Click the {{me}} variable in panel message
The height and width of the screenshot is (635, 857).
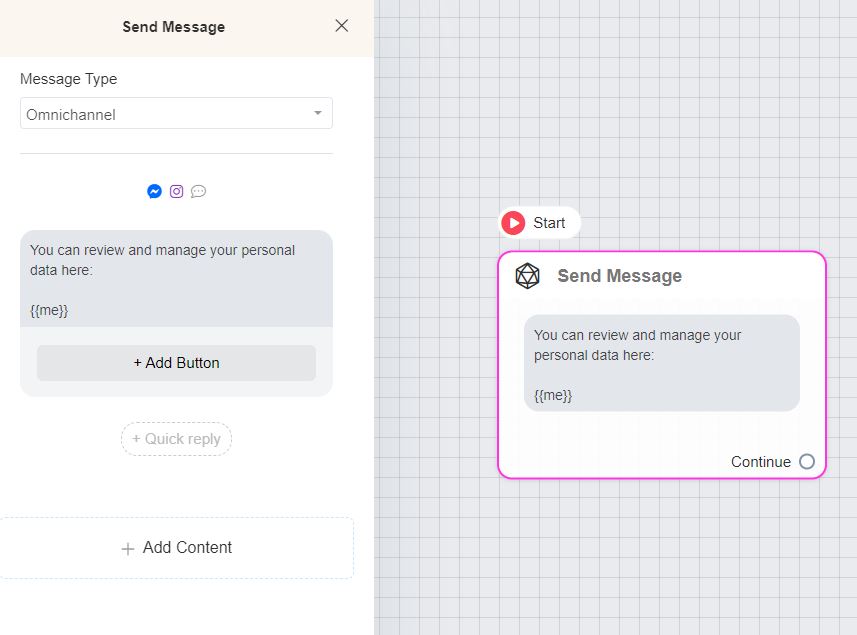pyautogui.click(x=49, y=310)
